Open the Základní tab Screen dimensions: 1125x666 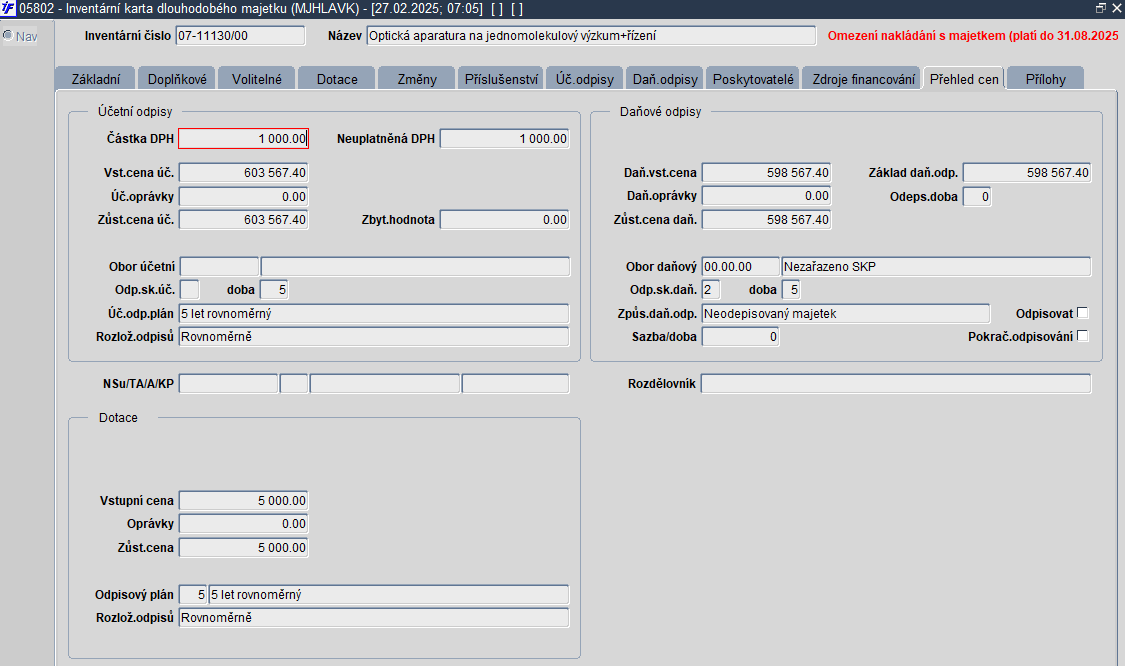point(96,78)
